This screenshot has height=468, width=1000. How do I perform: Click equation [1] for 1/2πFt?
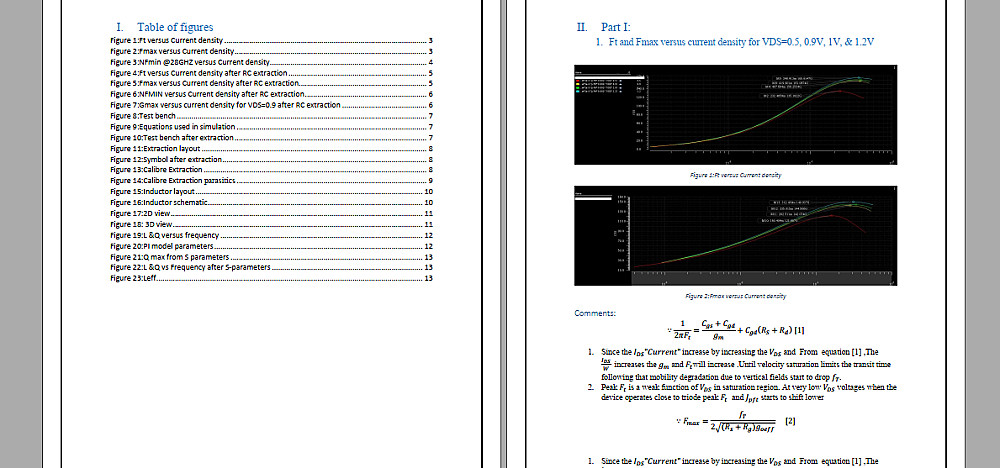pyautogui.click(x=736, y=330)
